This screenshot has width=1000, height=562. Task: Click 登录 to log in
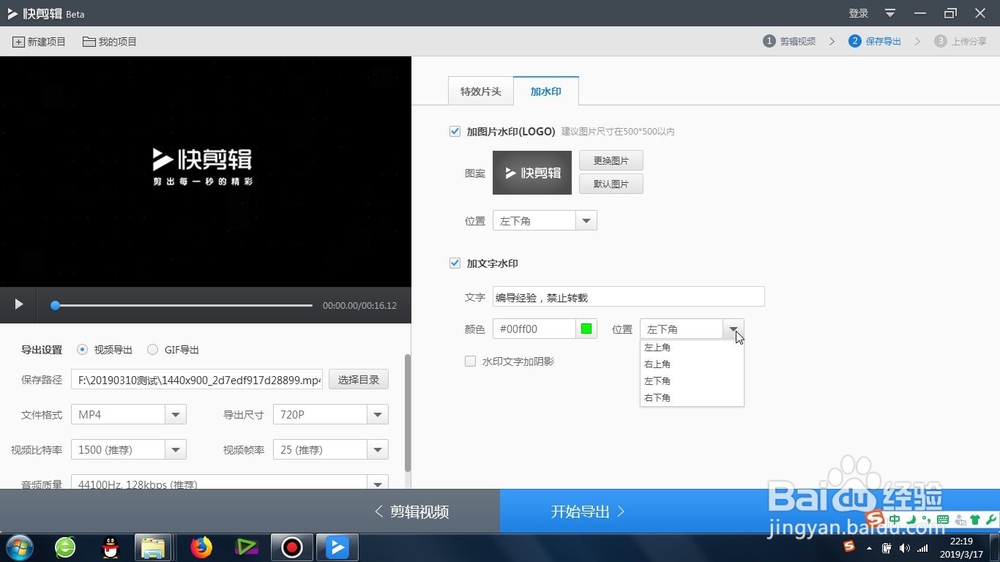[858, 13]
